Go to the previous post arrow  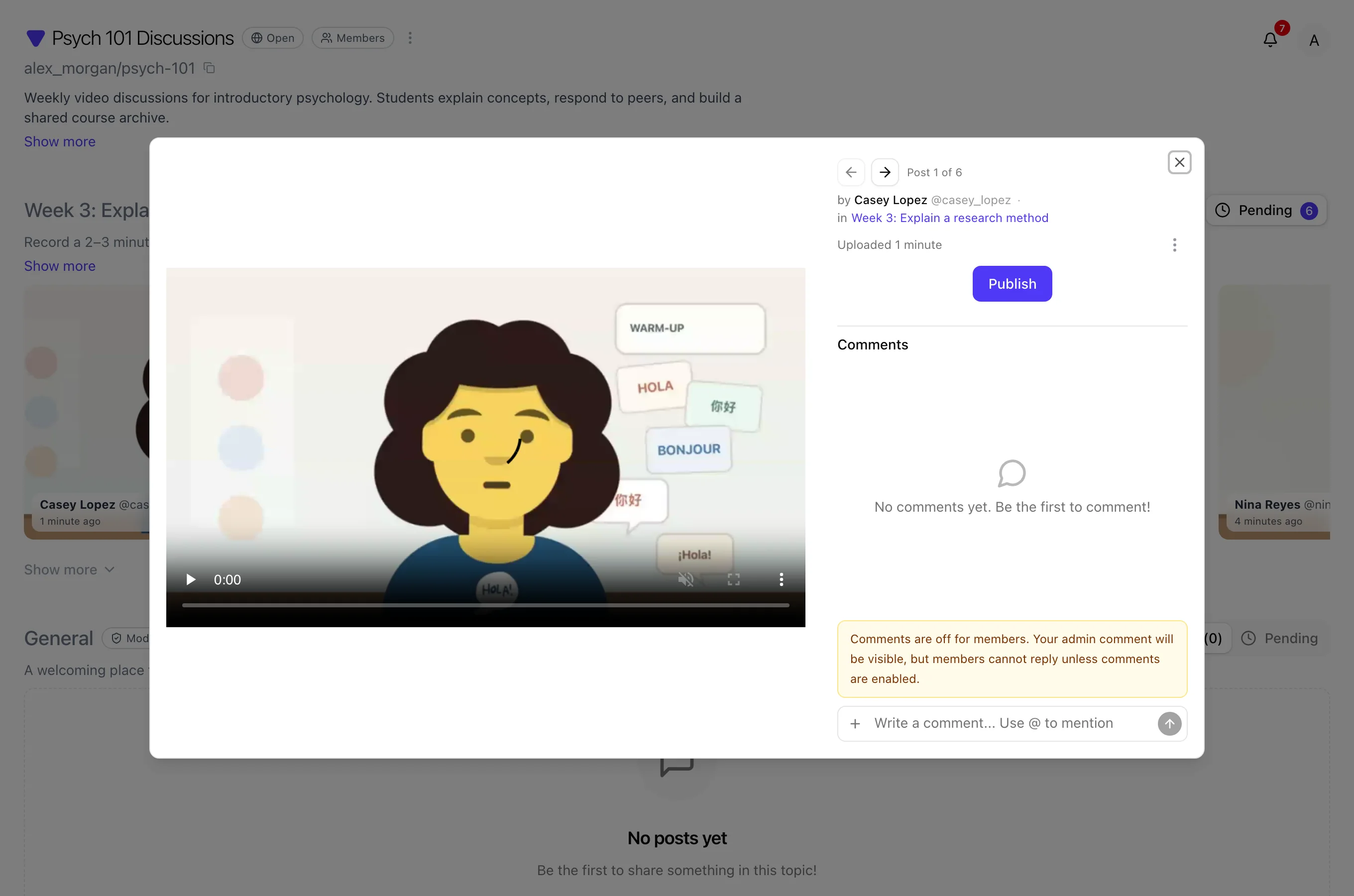tap(851, 173)
